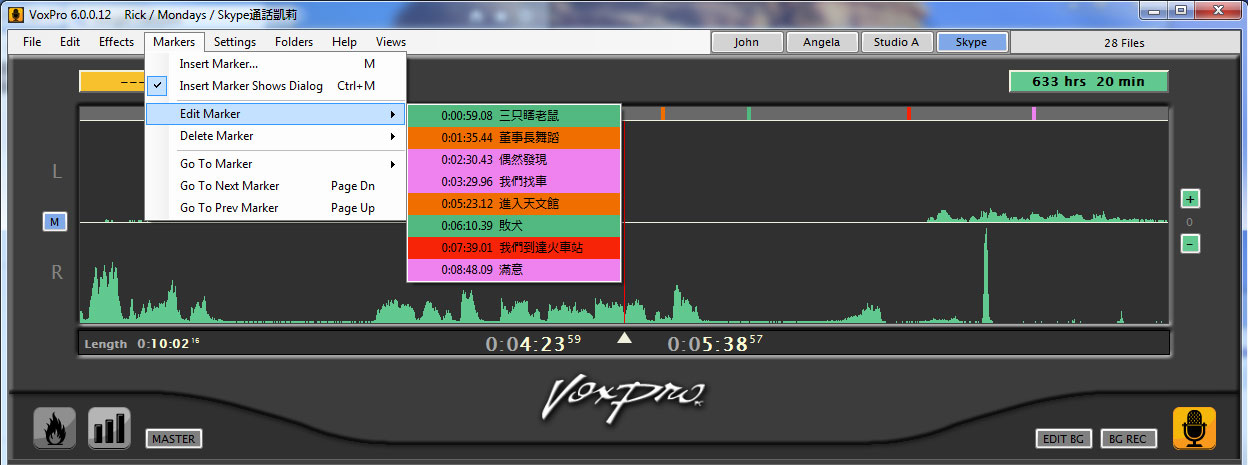The image size is (1248, 465).
Task: Select the 0:05:23.12 marker entry
Action: 514,204
